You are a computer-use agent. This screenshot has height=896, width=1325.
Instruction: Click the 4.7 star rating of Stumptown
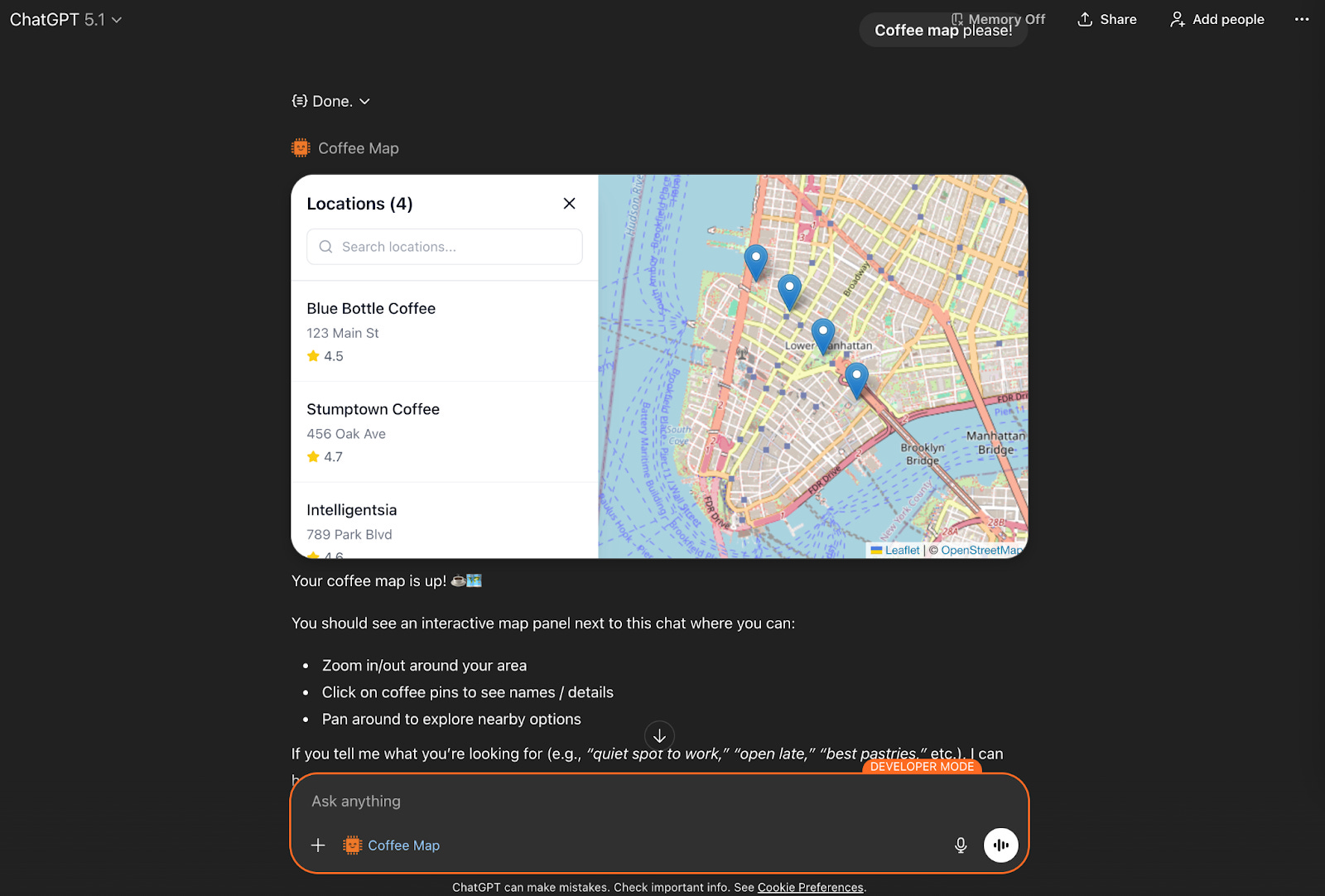(x=325, y=457)
